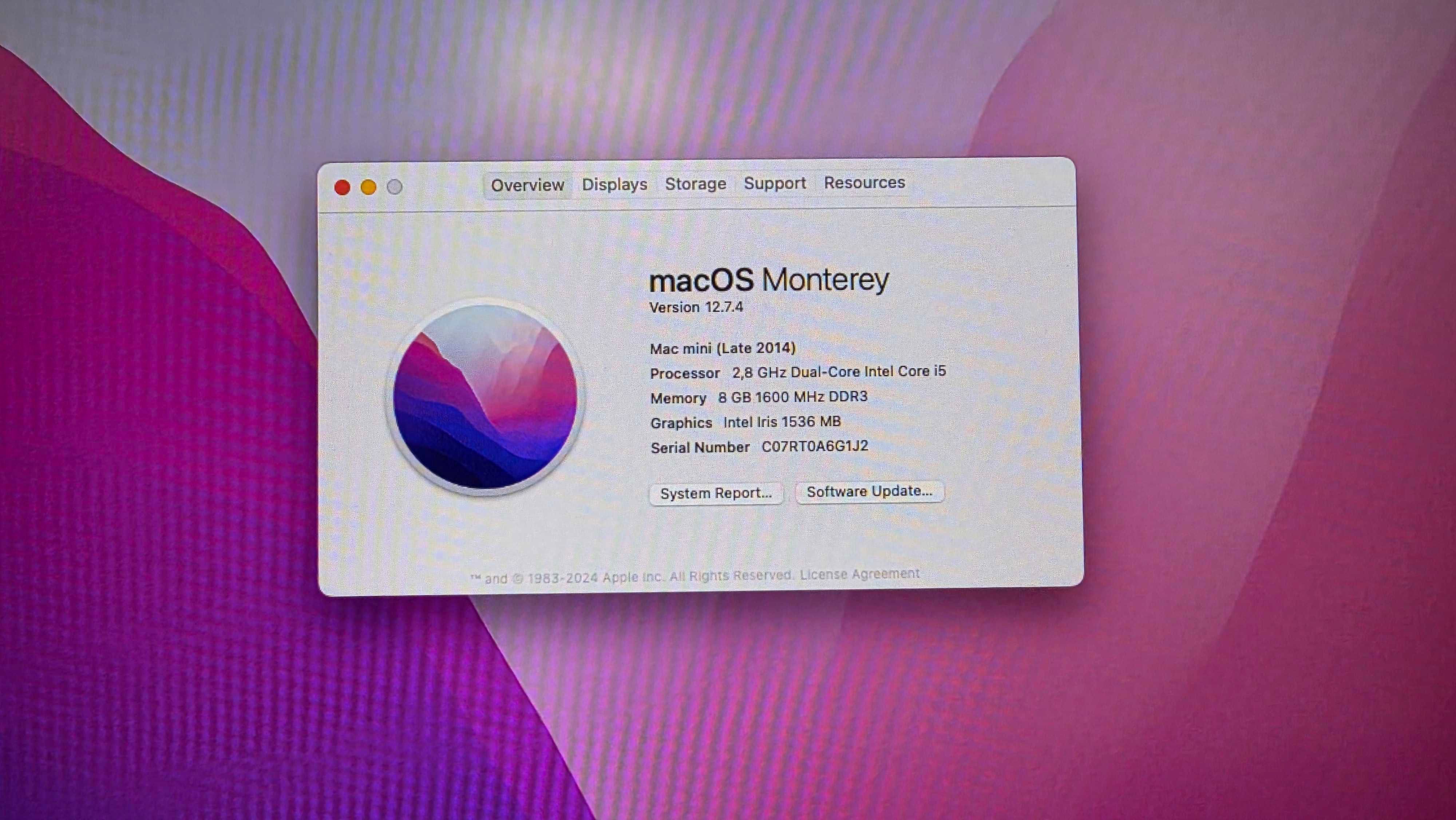Viewport: 1456px width, 820px height.
Task: Click the Version 12.7.4 text
Action: click(x=696, y=307)
